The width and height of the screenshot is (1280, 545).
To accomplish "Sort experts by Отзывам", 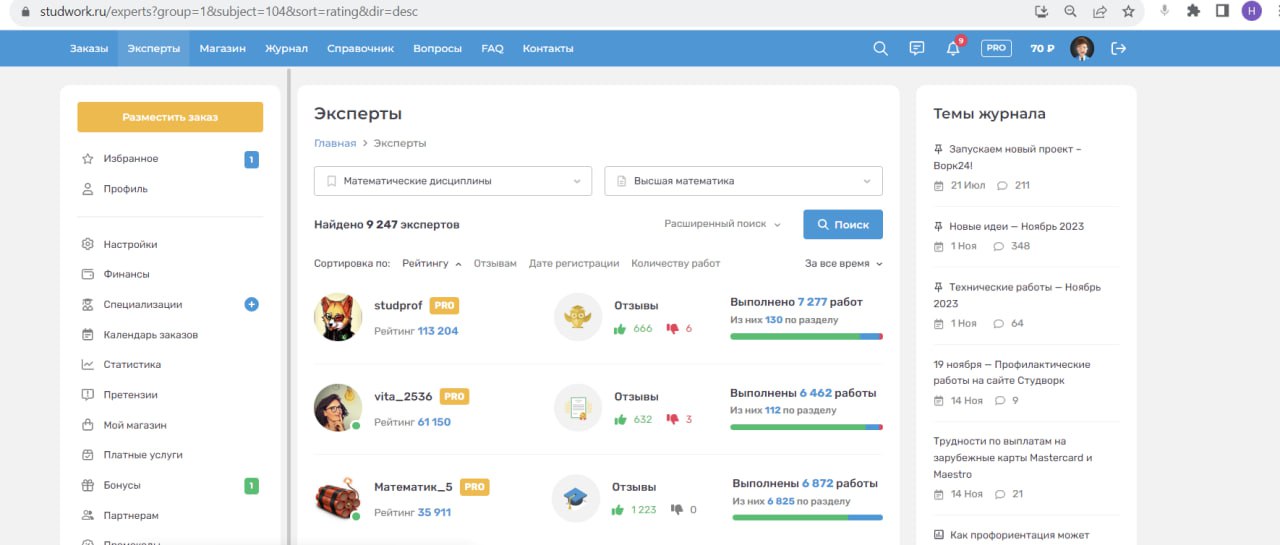I will pyautogui.click(x=495, y=264).
